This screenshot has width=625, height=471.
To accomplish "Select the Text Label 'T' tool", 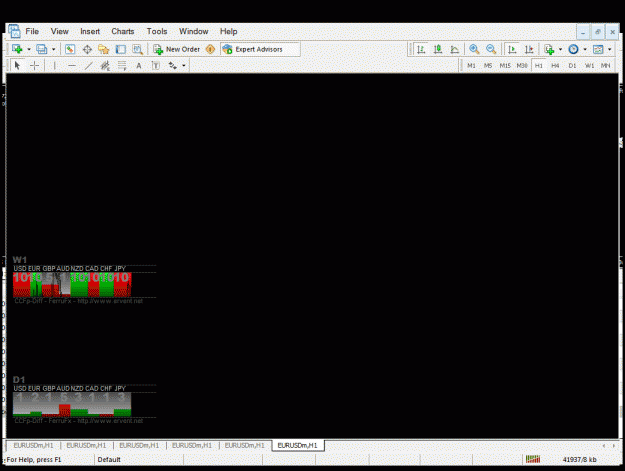I will coord(155,65).
